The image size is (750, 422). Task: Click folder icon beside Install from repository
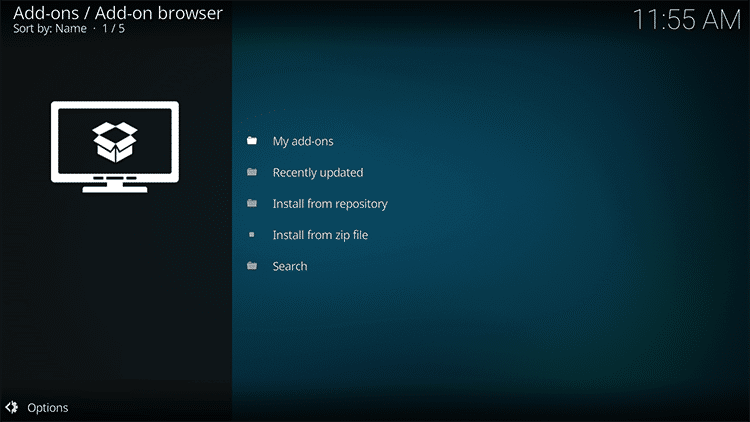(252, 203)
